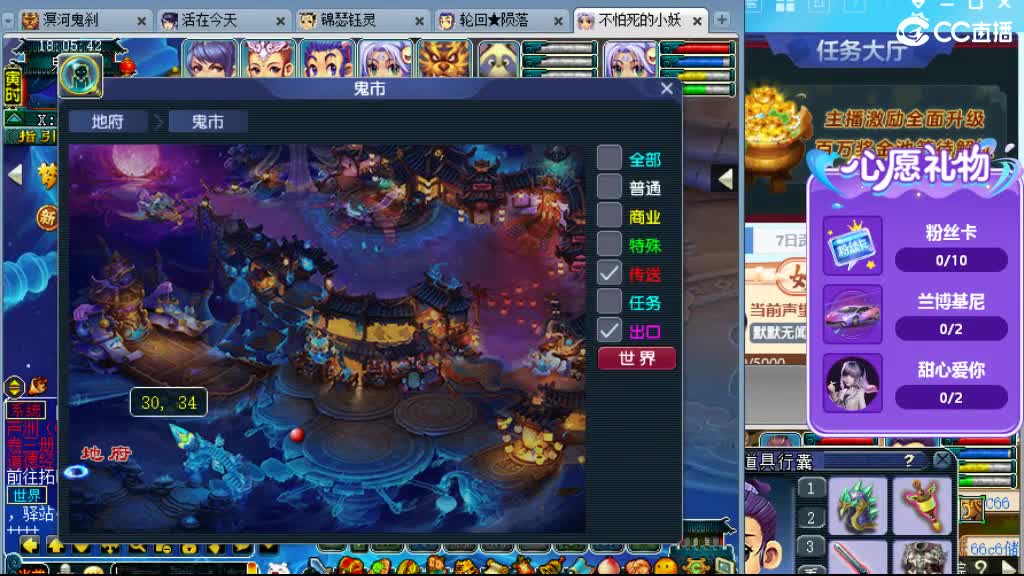
Task: Open the tab list dropdown arrow
Action: 8,21
